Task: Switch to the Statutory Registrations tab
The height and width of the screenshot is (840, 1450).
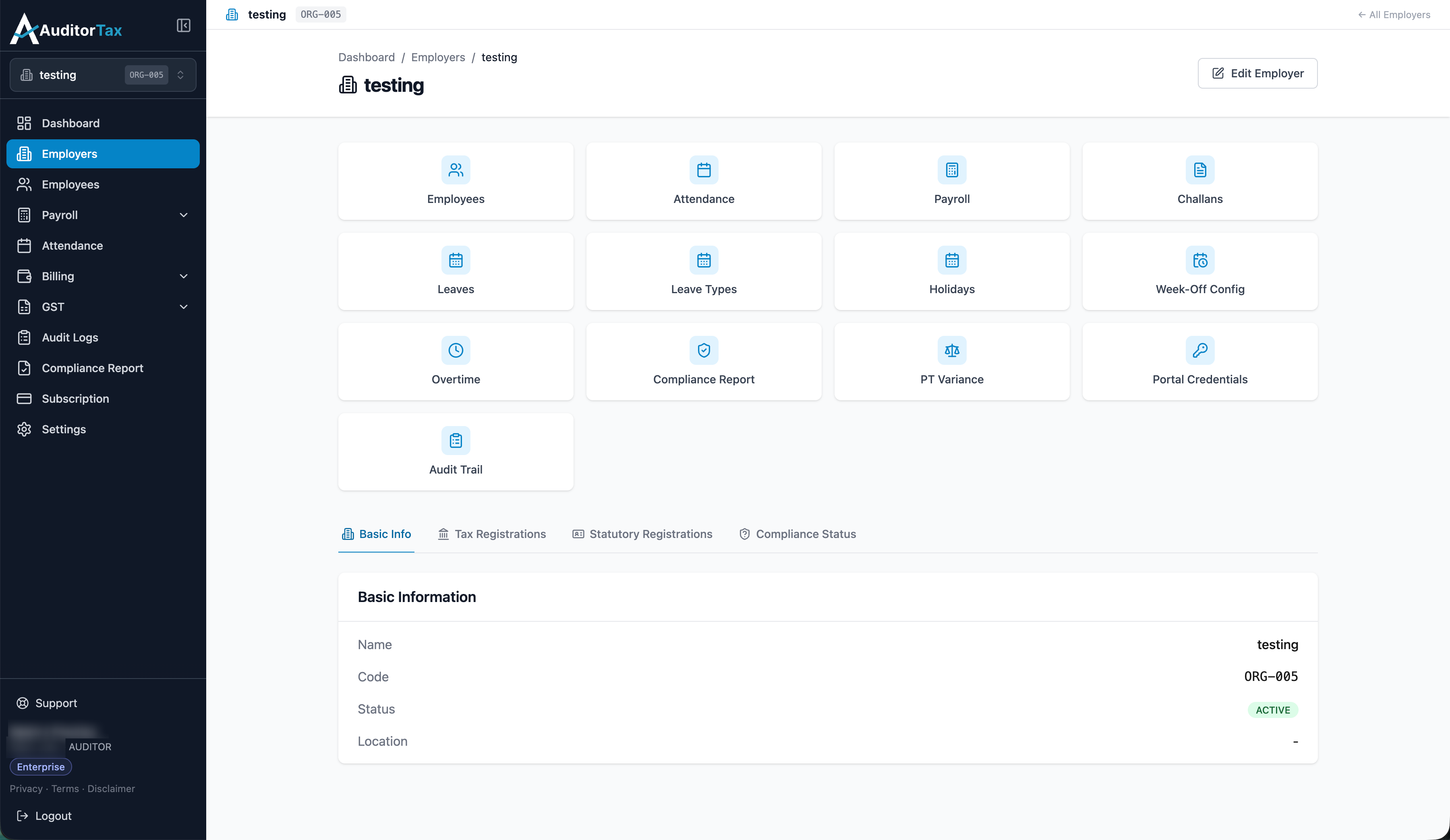Action: (642, 534)
